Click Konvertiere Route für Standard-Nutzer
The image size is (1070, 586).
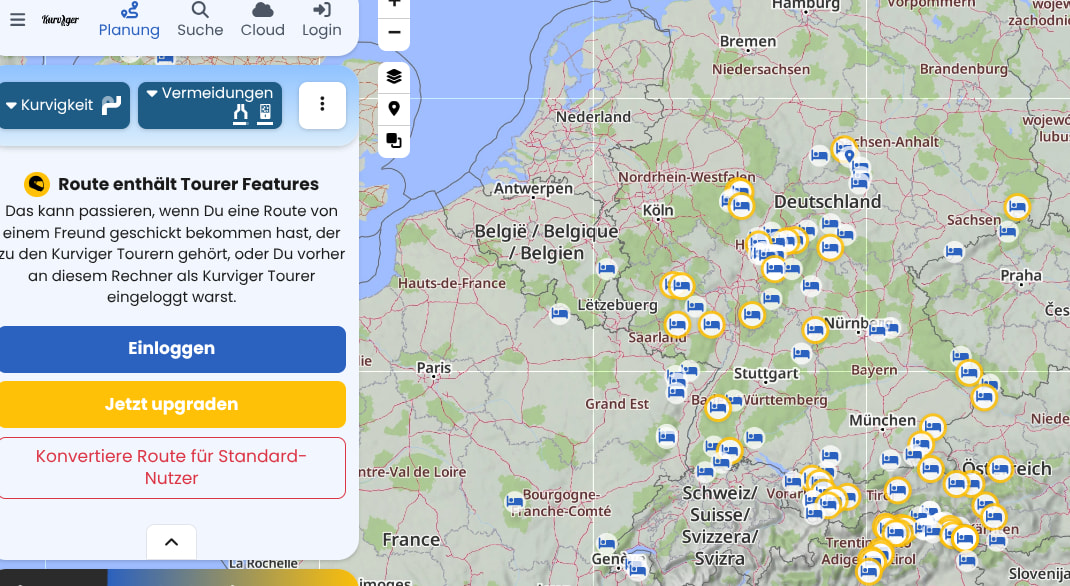[x=172, y=467]
